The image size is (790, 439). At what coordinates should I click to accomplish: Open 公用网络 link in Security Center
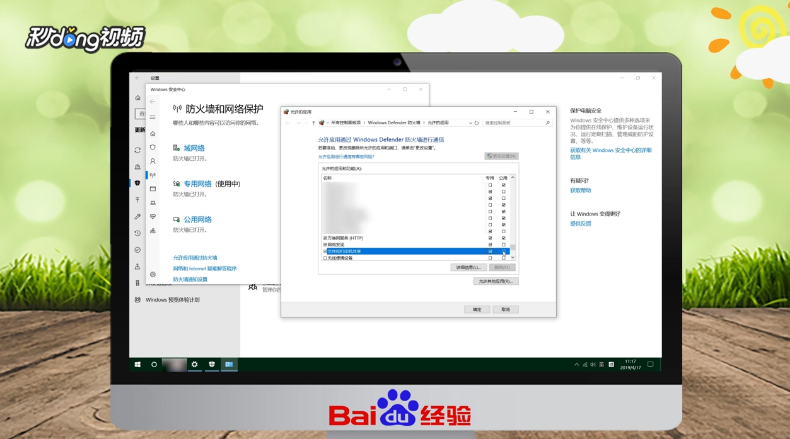pos(198,220)
